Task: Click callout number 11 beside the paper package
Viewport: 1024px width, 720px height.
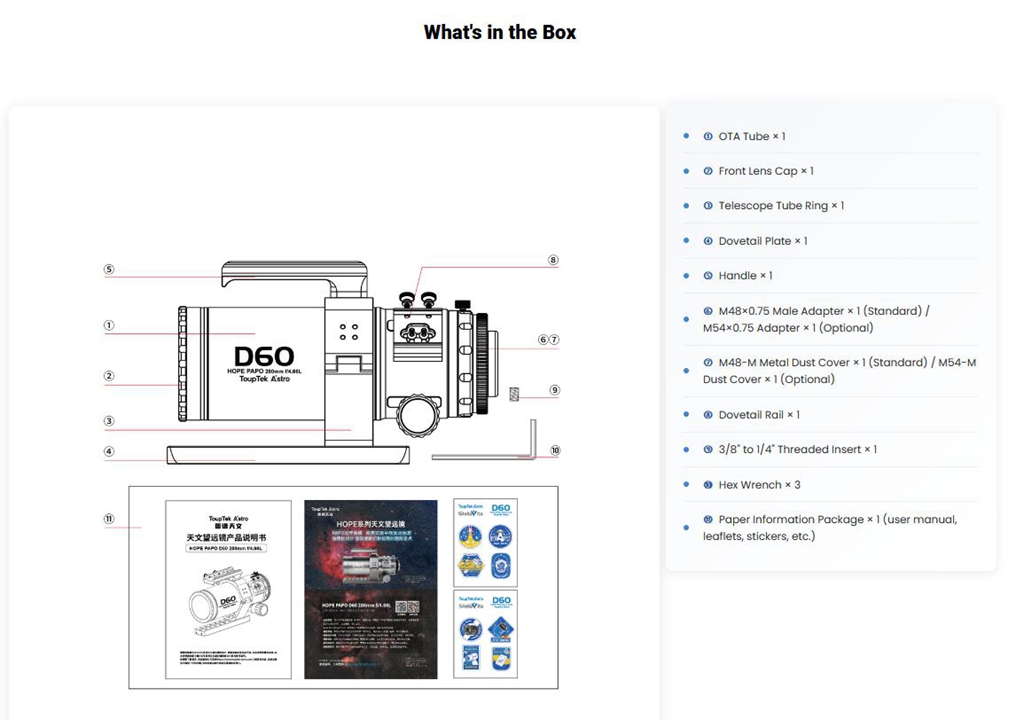Action: point(109,518)
